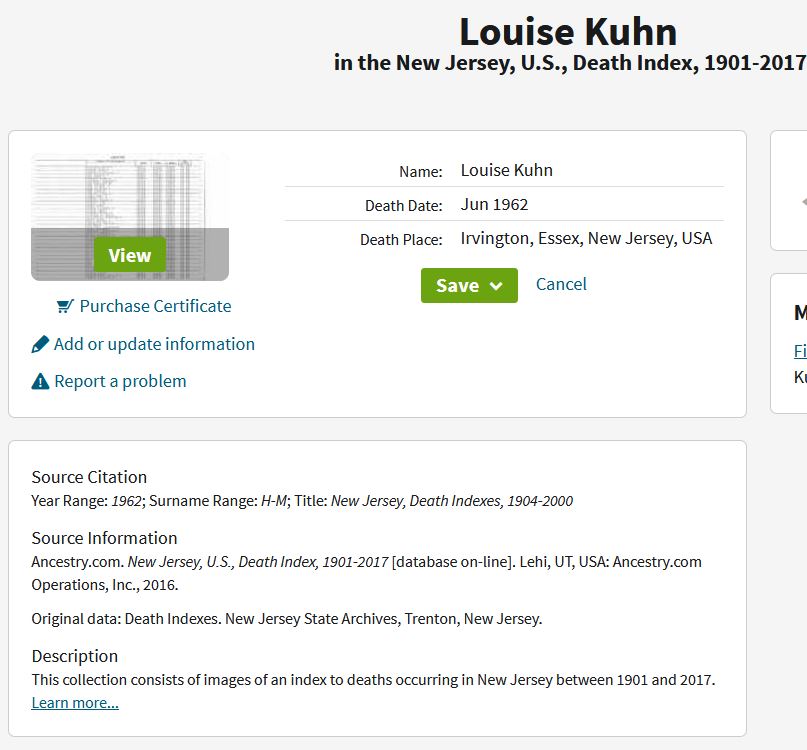Open the Add or update information link

click(154, 344)
